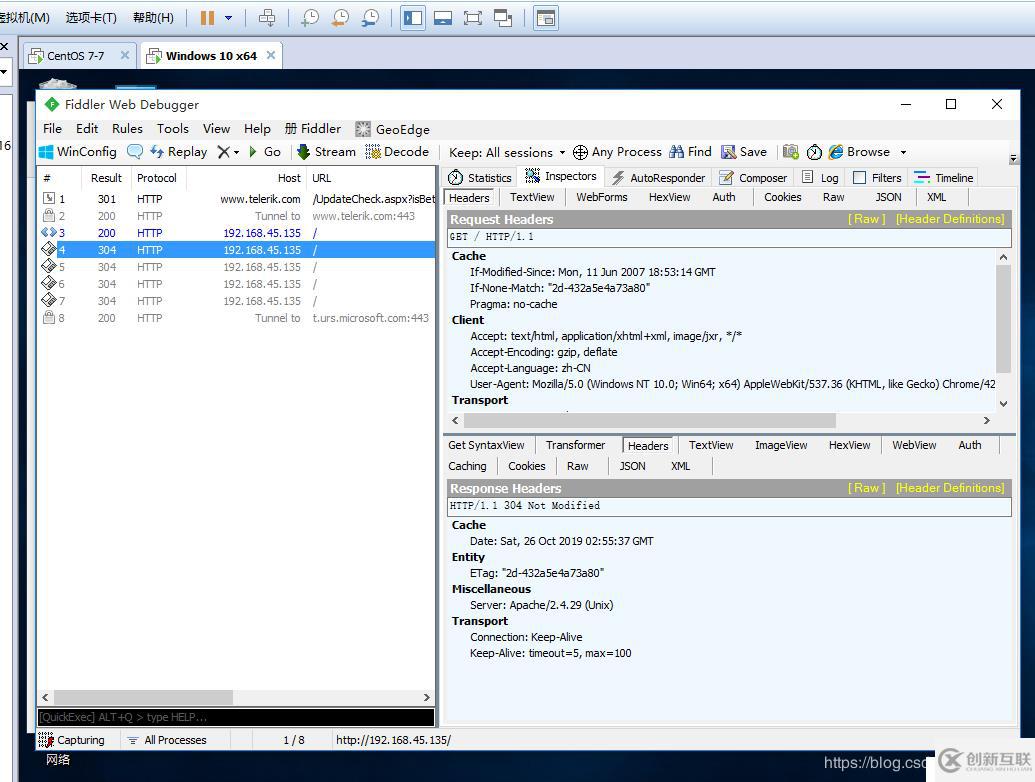The height and width of the screenshot is (782, 1035).
Task: Click the Save toolbar button
Action: point(744,152)
